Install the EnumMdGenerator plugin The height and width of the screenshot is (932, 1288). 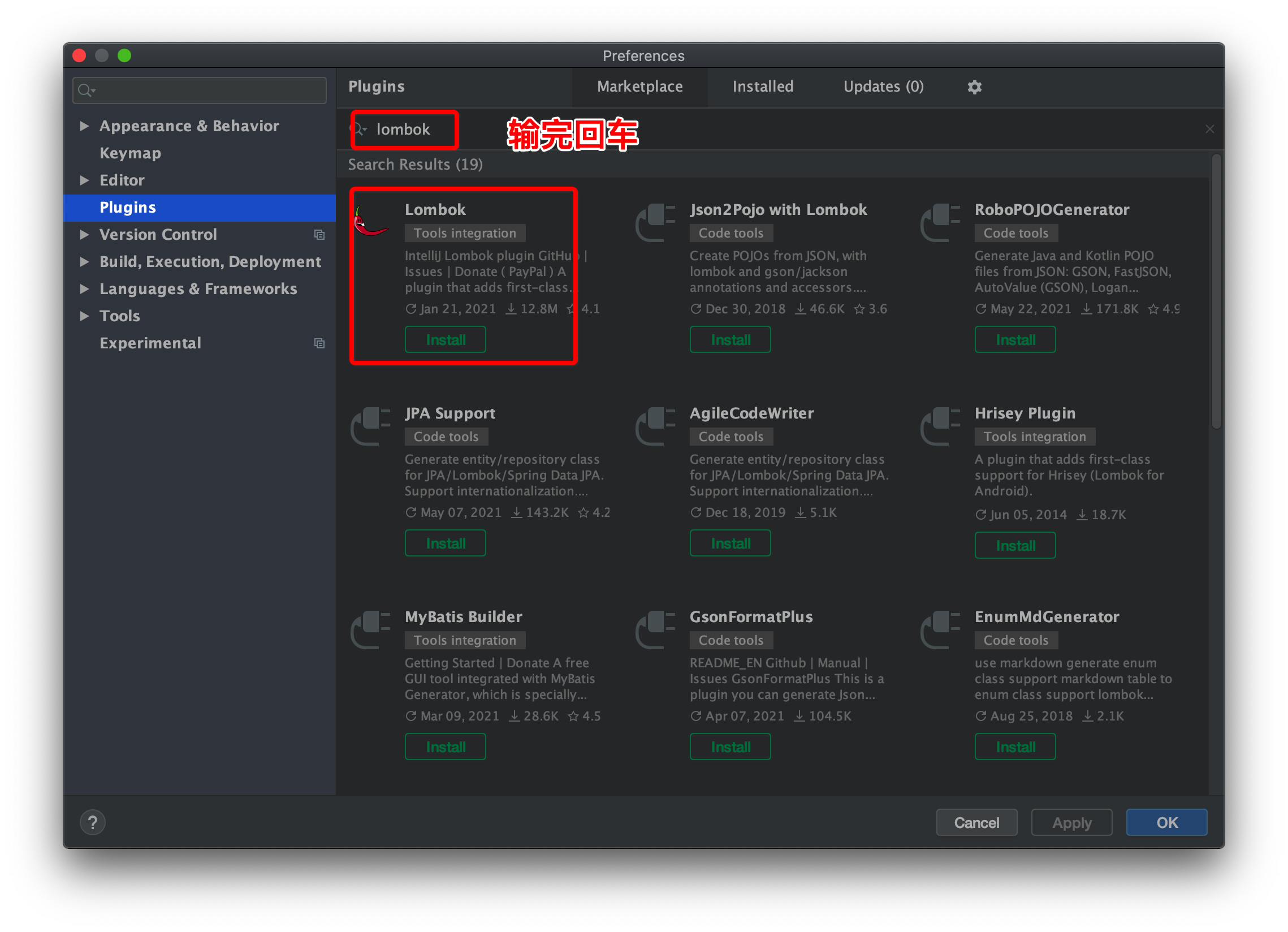(1015, 747)
